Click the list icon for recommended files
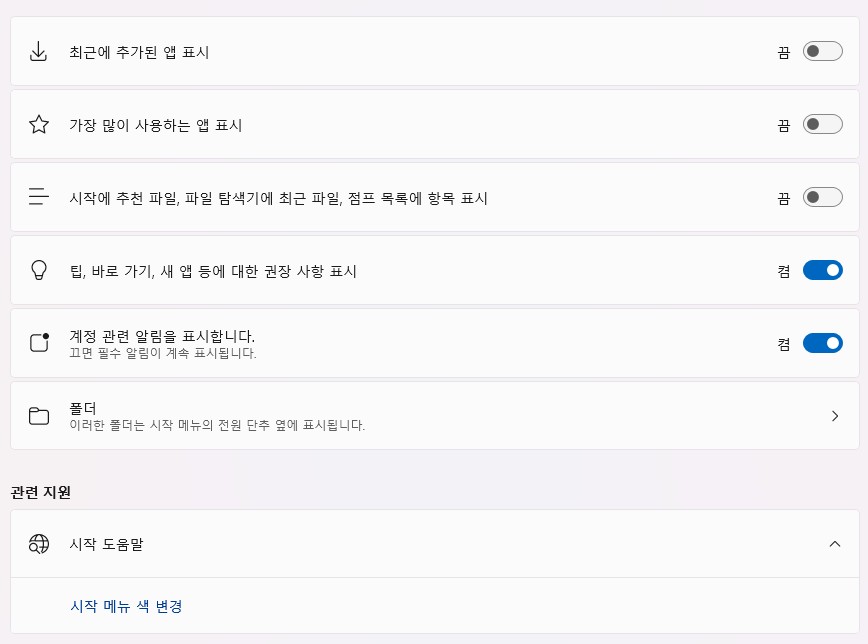Image resolution: width=868 pixels, height=644 pixels. click(x=39, y=198)
